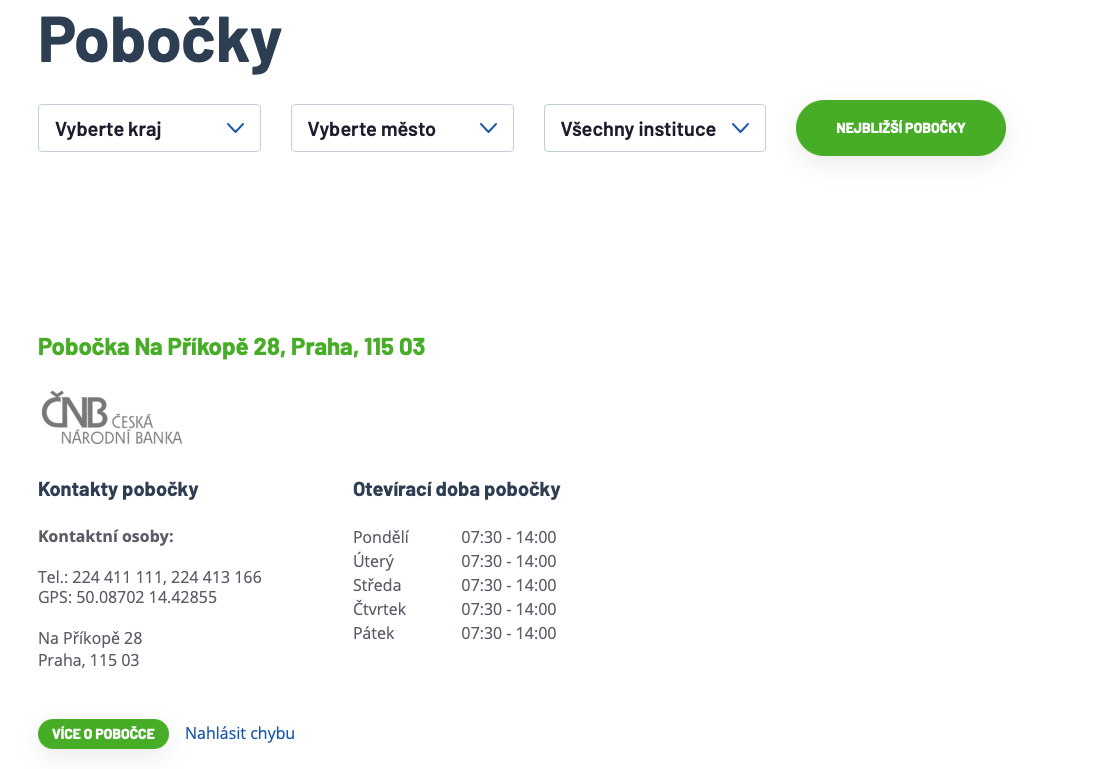Screen dimensions: 1100x769
Task: Click the "Kontakty pobočky" heading
Action: pos(118,489)
